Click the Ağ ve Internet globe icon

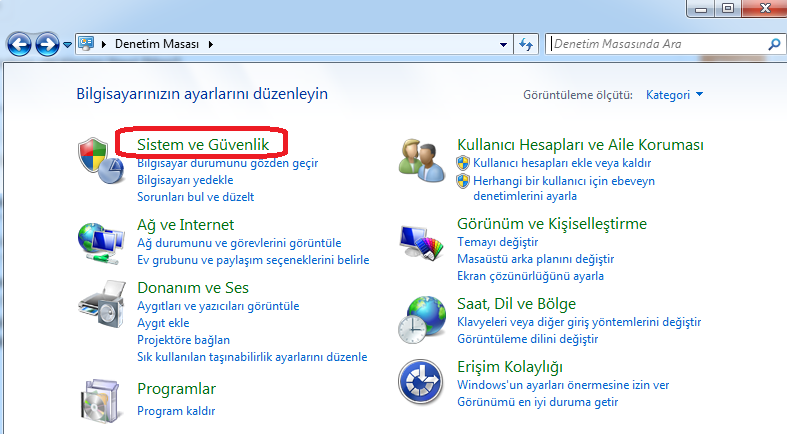(x=101, y=243)
